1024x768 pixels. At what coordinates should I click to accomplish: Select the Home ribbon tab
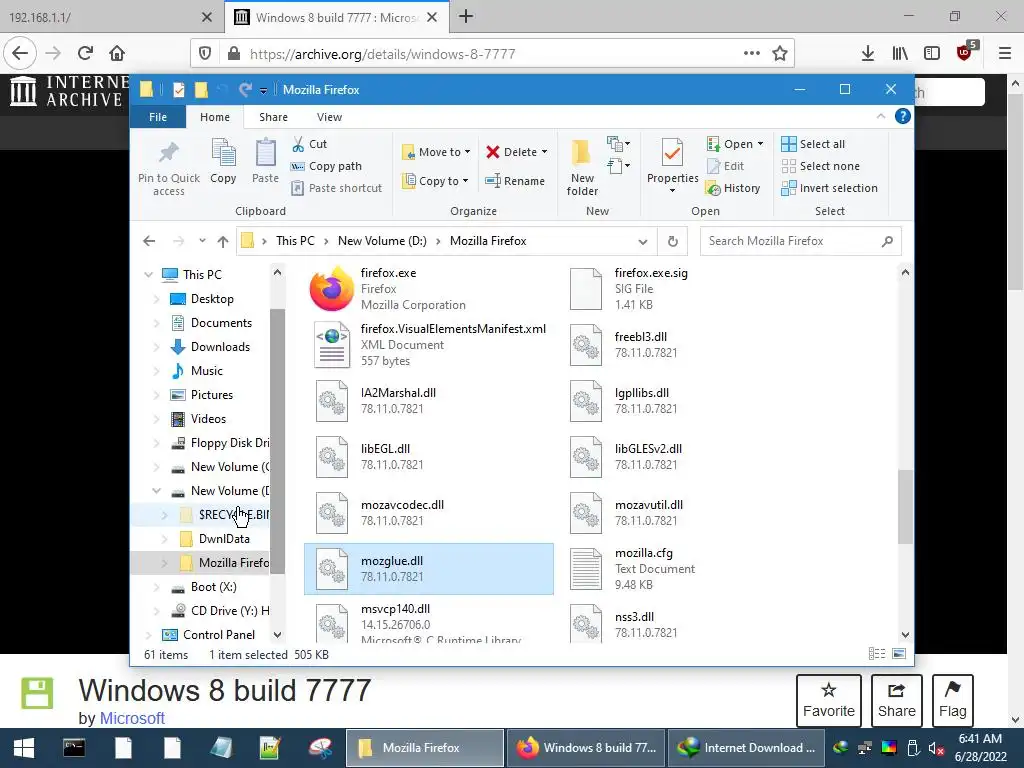tap(215, 117)
